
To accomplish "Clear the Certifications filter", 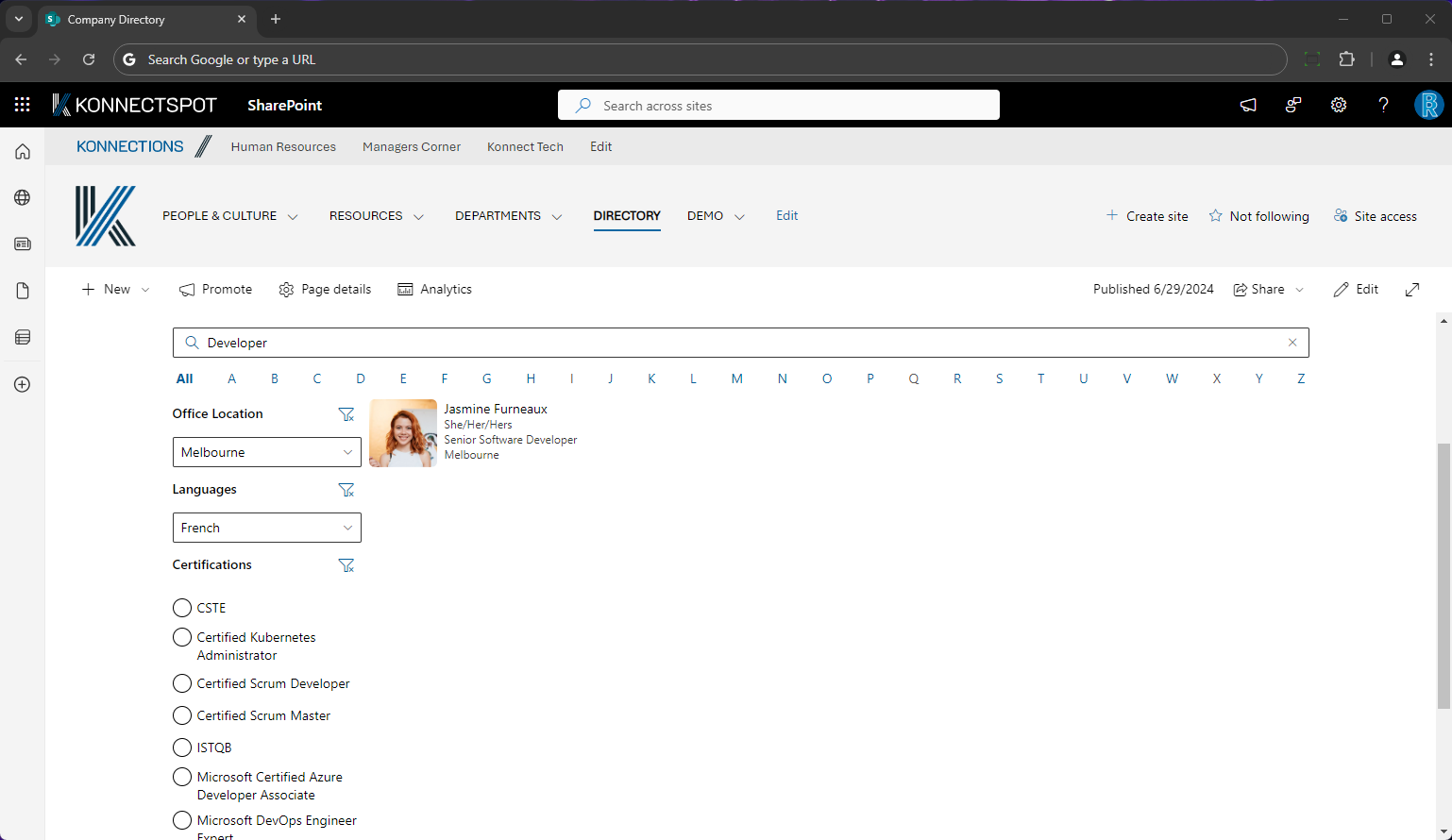I will [x=346, y=565].
